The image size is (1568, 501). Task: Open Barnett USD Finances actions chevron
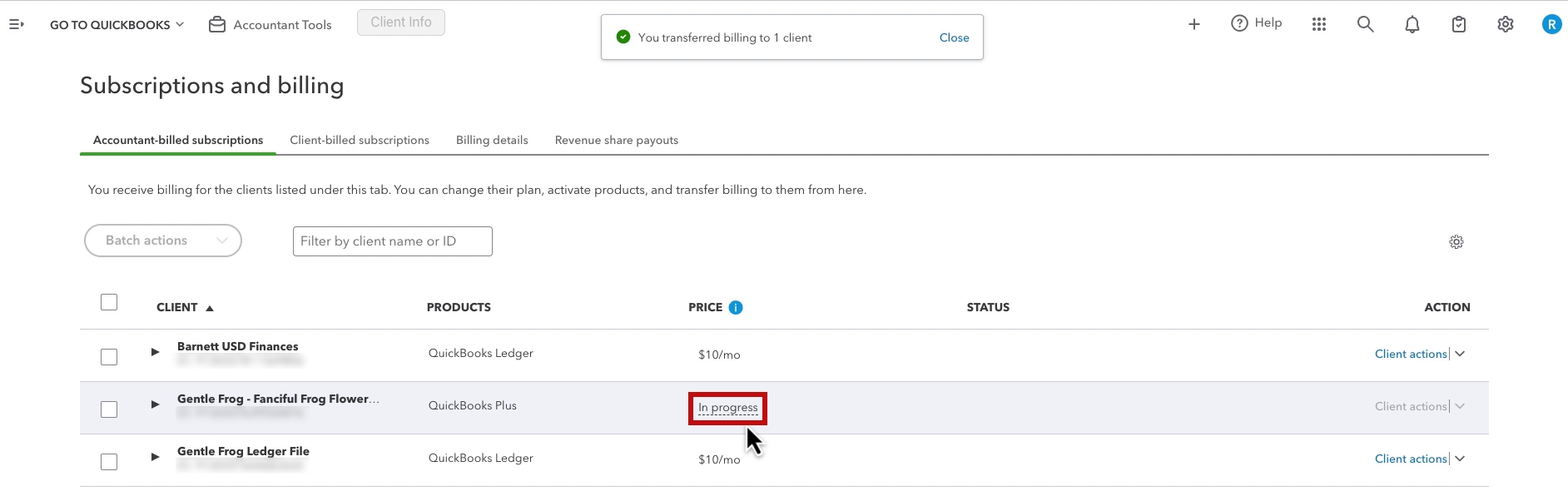click(x=1460, y=354)
